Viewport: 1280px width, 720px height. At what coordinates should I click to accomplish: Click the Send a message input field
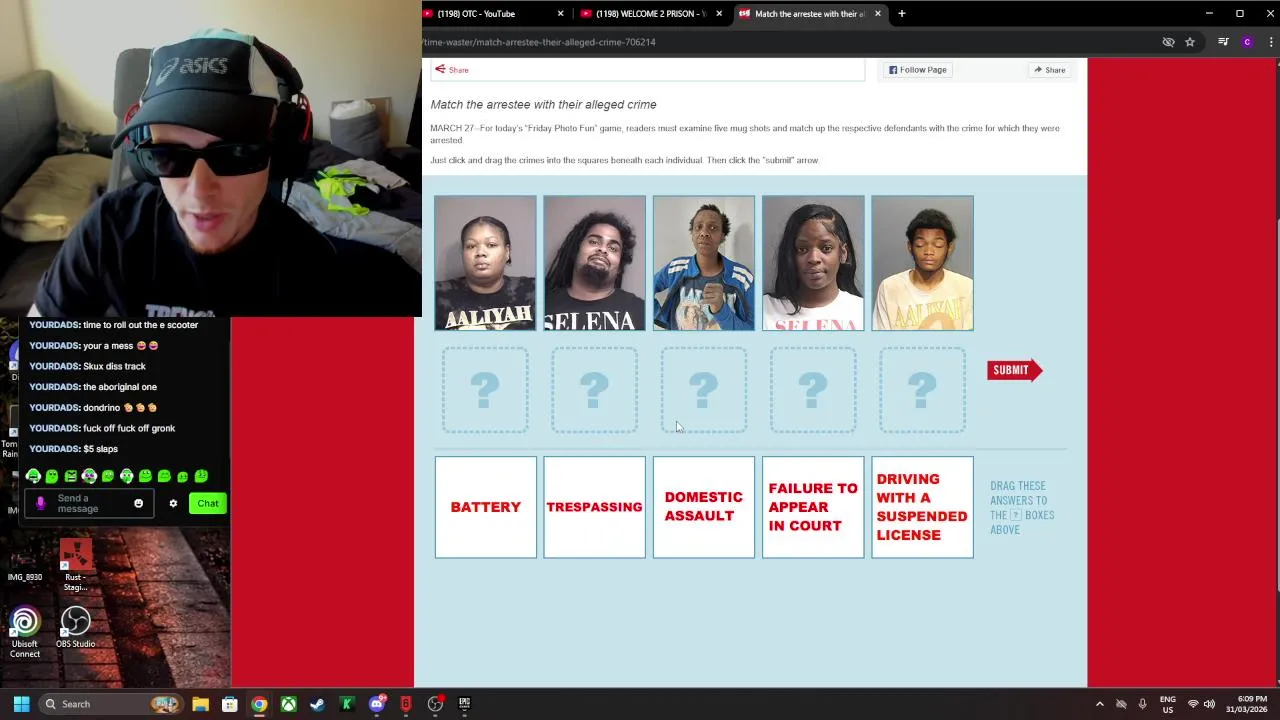click(x=90, y=503)
